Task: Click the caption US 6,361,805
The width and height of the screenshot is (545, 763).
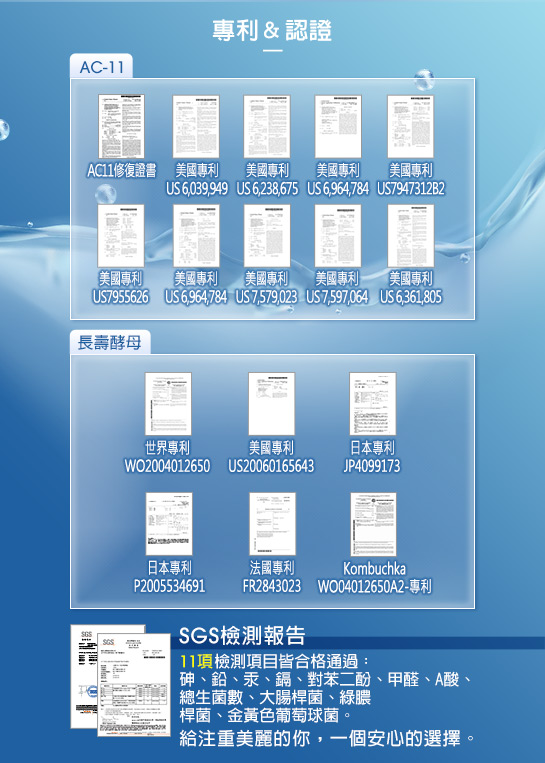Action: [411, 297]
